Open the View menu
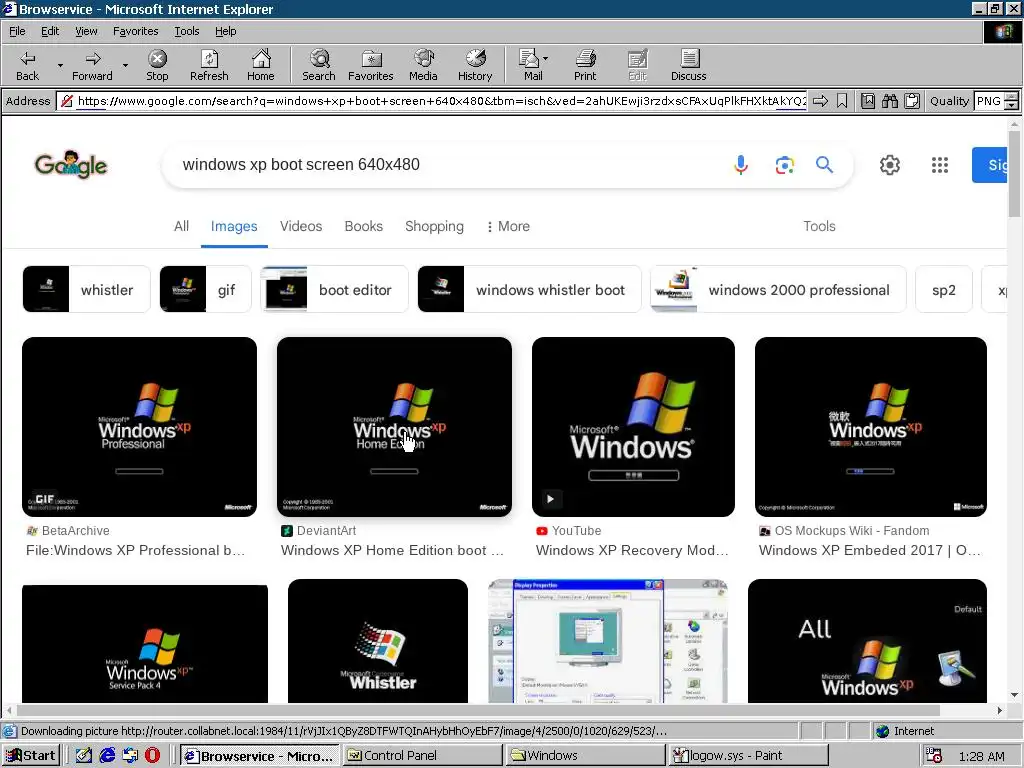 (x=86, y=31)
